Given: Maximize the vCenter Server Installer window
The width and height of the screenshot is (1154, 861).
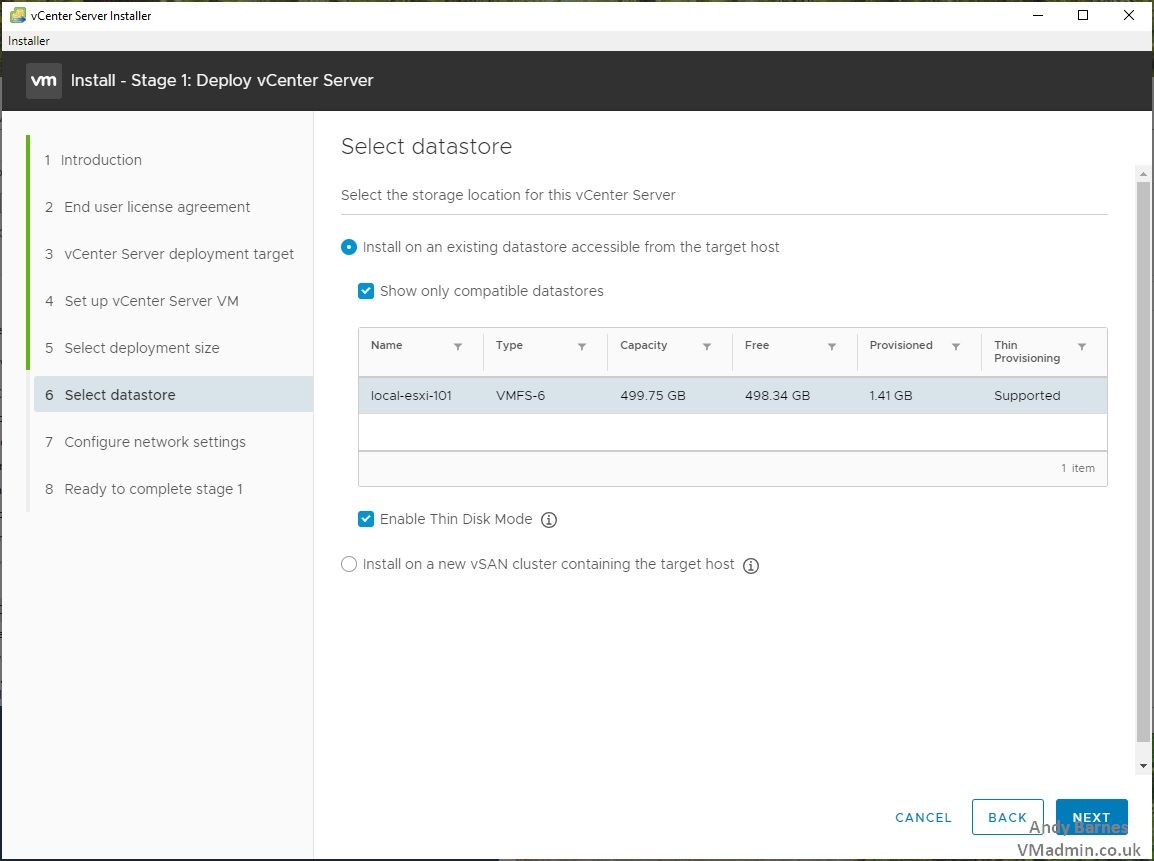Looking at the screenshot, I should [1083, 15].
